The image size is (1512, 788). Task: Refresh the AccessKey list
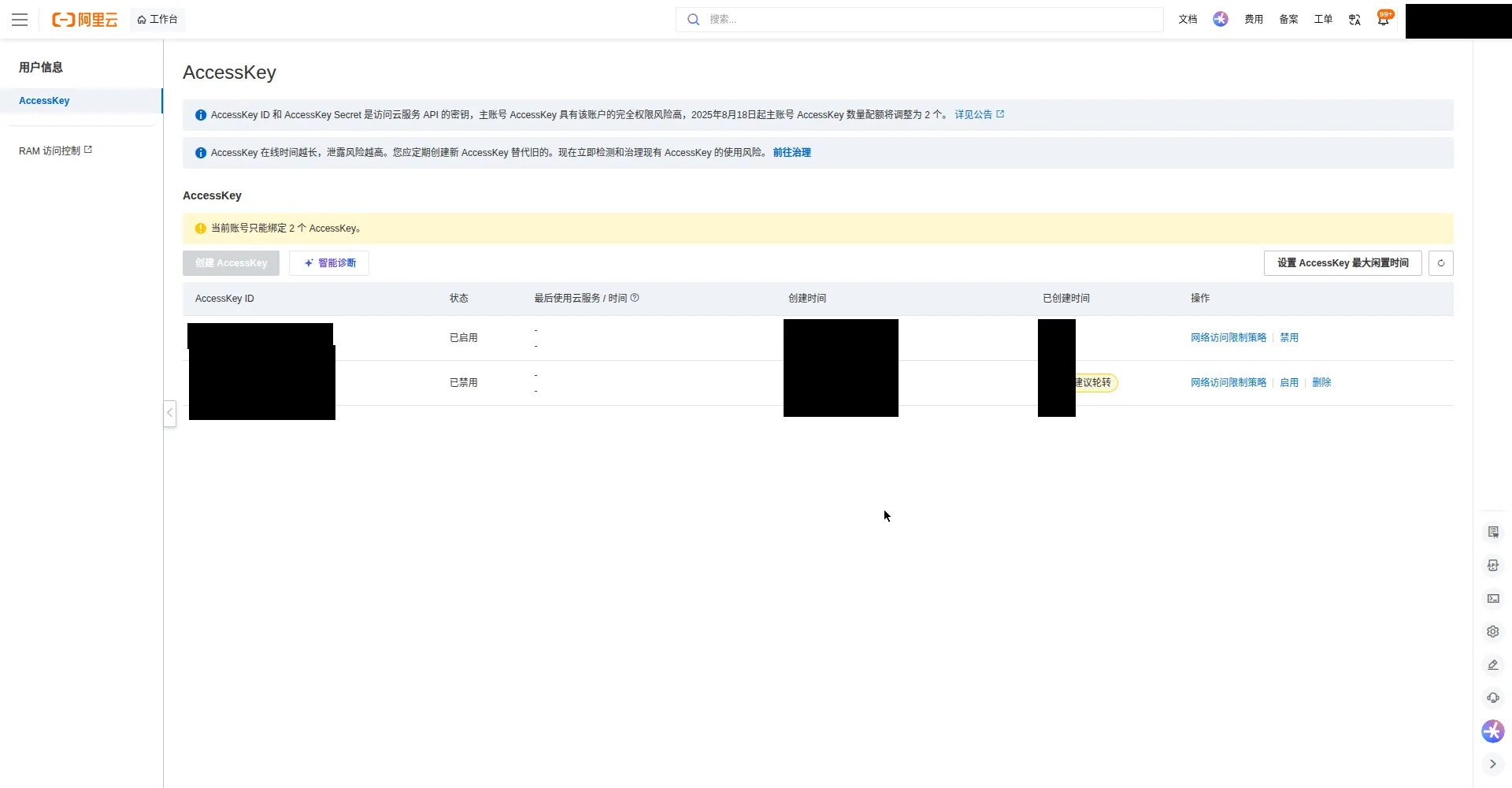click(x=1441, y=263)
